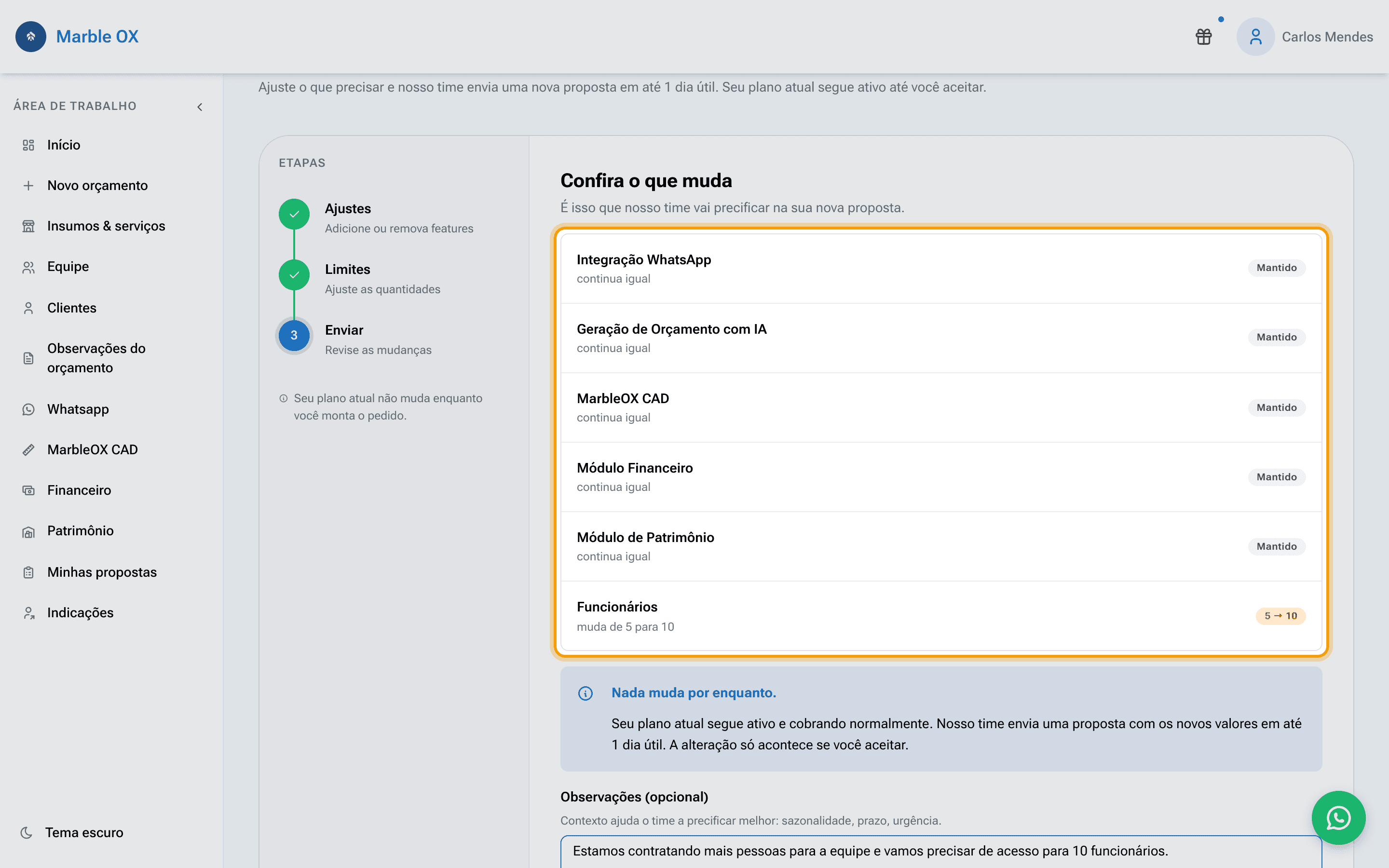Click the Ajustes step title
The width and height of the screenshot is (1389, 868).
[x=348, y=208]
